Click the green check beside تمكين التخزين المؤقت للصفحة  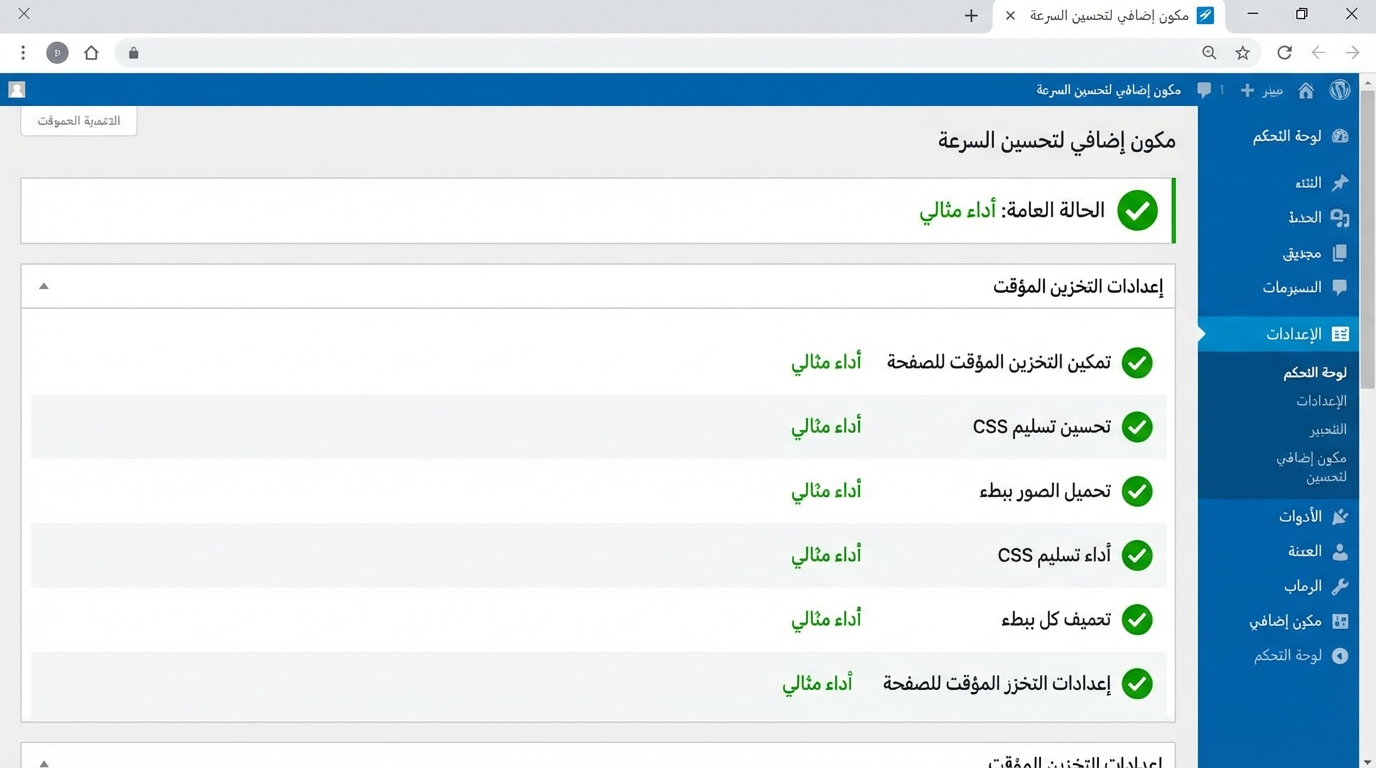point(1137,363)
